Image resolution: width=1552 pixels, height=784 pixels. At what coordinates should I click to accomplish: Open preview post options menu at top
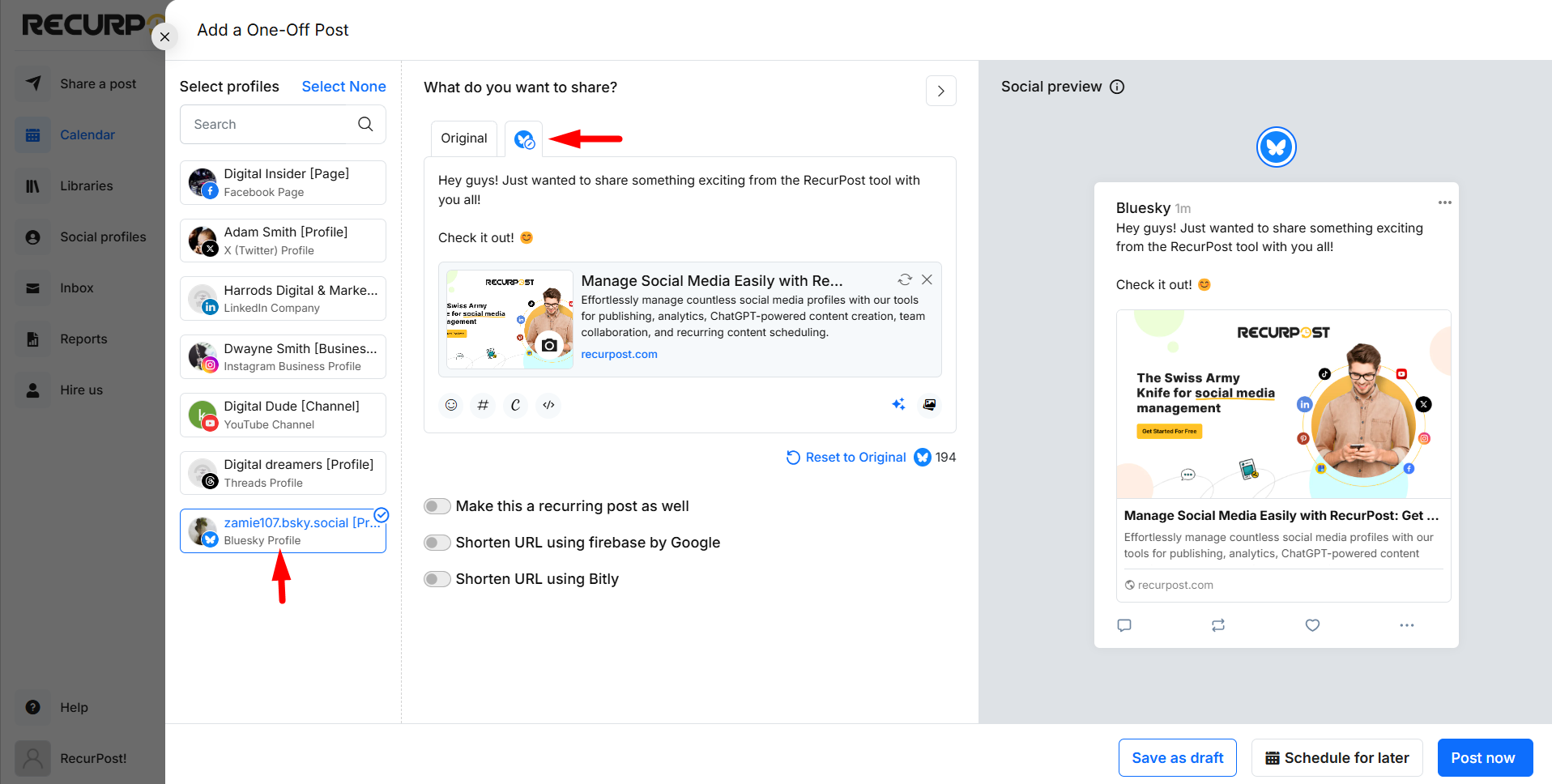click(1445, 202)
